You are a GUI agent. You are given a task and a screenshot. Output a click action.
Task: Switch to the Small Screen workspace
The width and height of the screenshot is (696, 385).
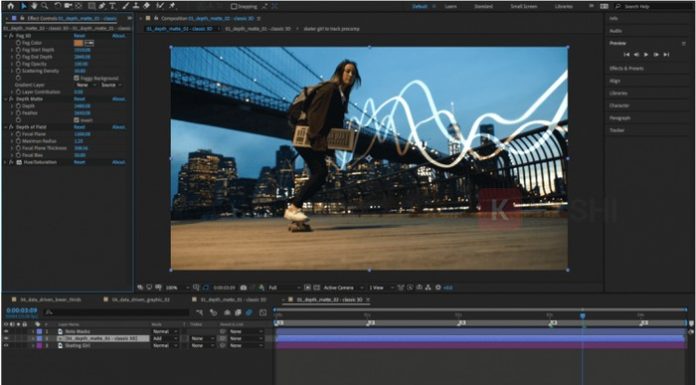[524, 7]
